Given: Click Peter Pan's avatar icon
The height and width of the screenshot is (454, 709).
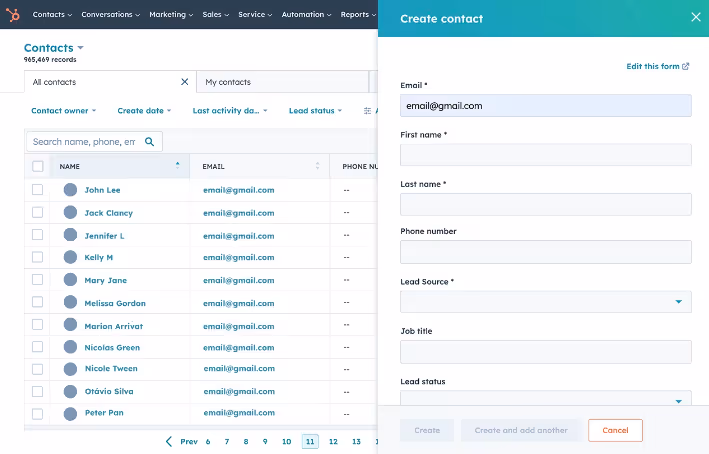Looking at the screenshot, I should (70, 414).
